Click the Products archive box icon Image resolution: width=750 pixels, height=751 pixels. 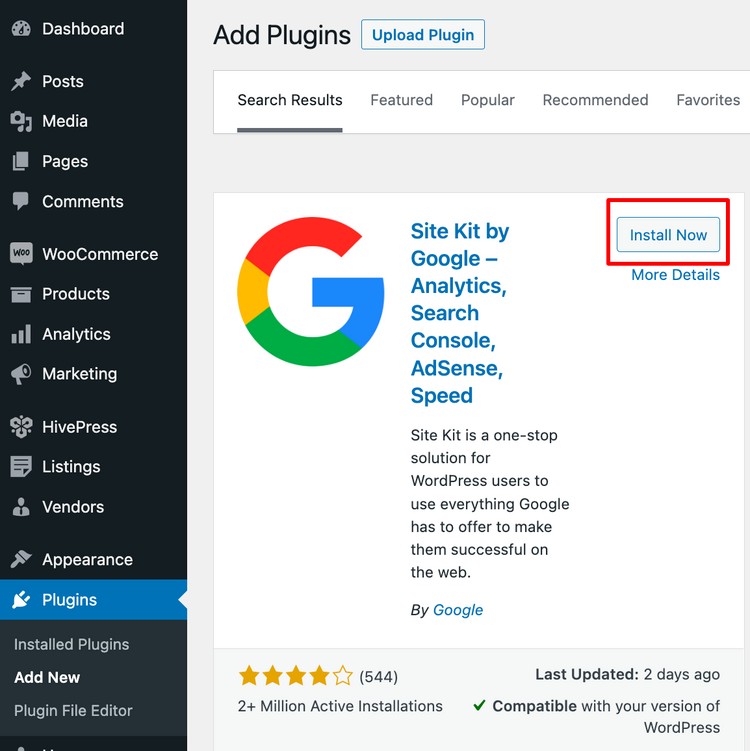pos(21,295)
